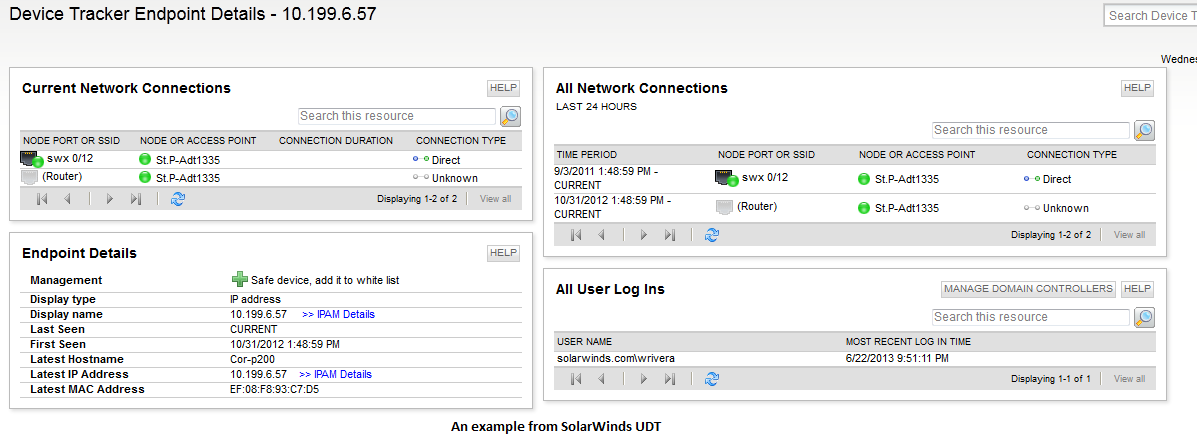Click MANAGE DOMAIN CONTROLLERS button
This screenshot has width=1197, height=448.
[1028, 289]
